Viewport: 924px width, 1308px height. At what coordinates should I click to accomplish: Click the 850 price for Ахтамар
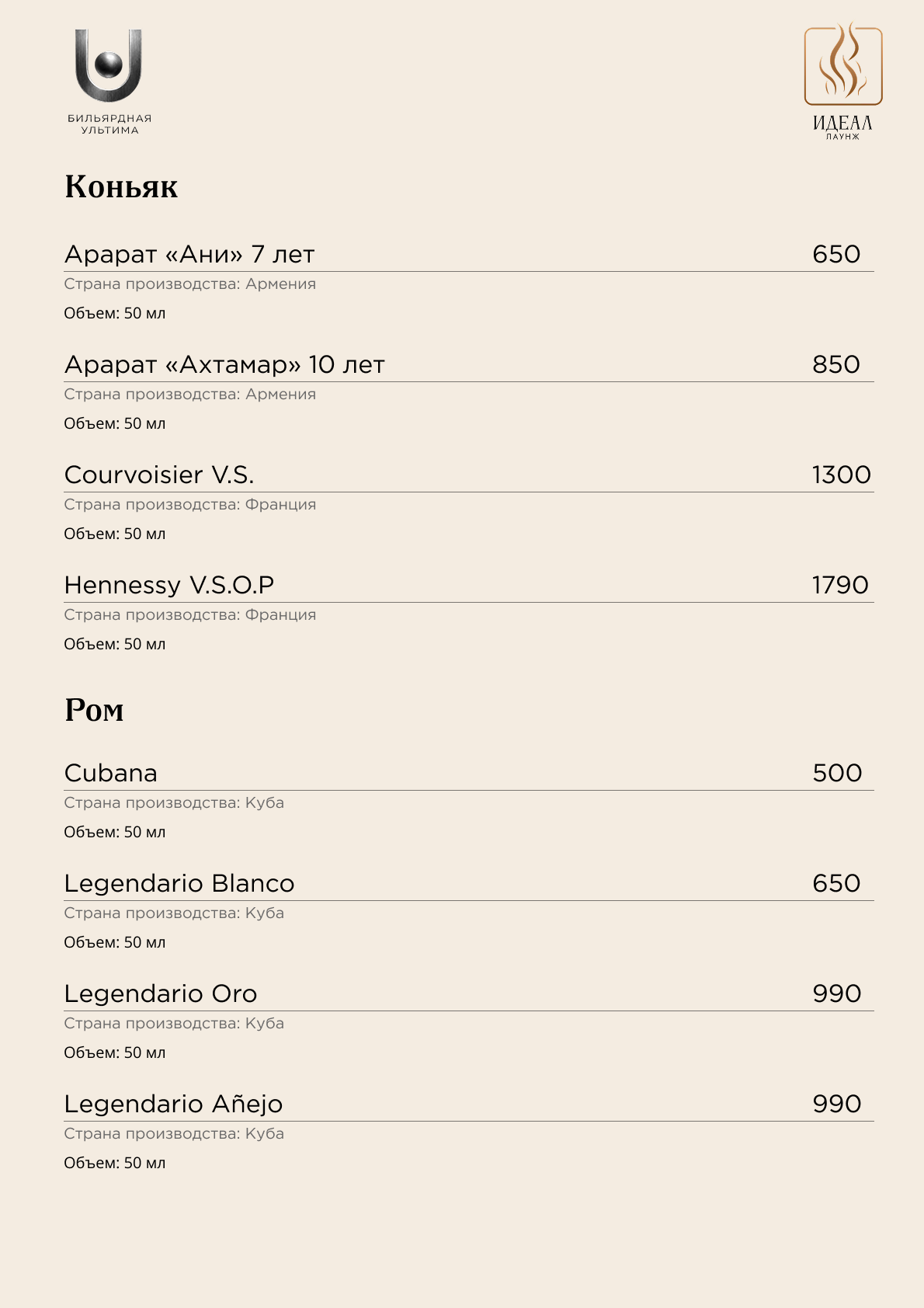(x=836, y=364)
